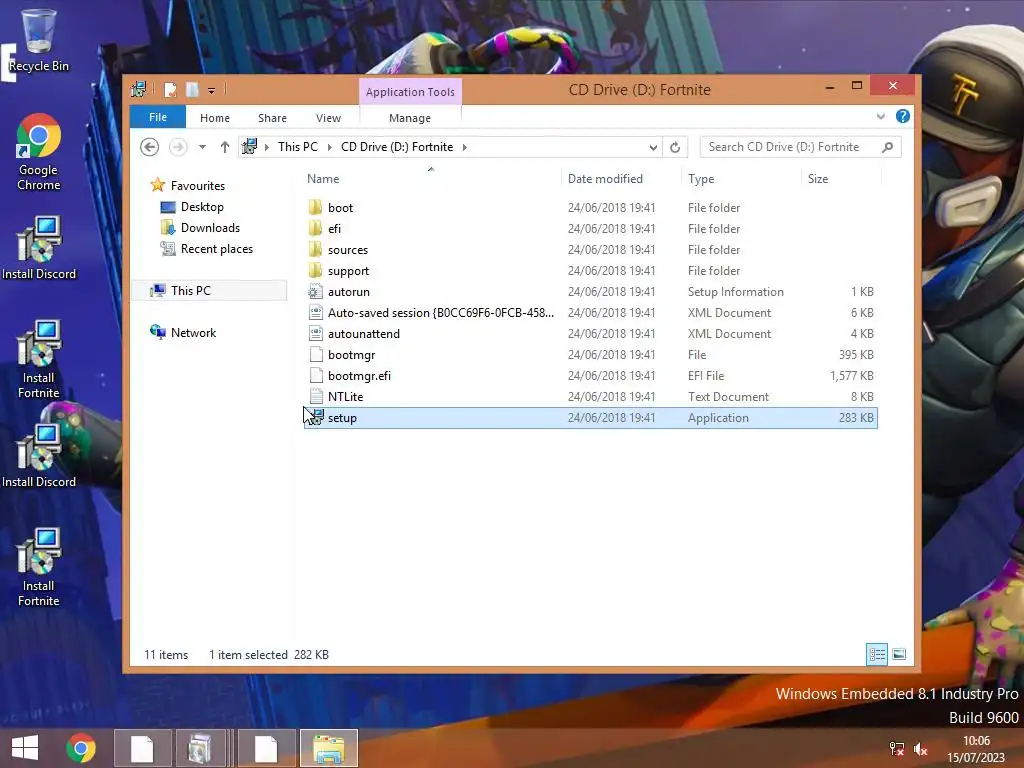The image size is (1024, 768).
Task: Open the Windows Start button
Action: (x=25, y=748)
